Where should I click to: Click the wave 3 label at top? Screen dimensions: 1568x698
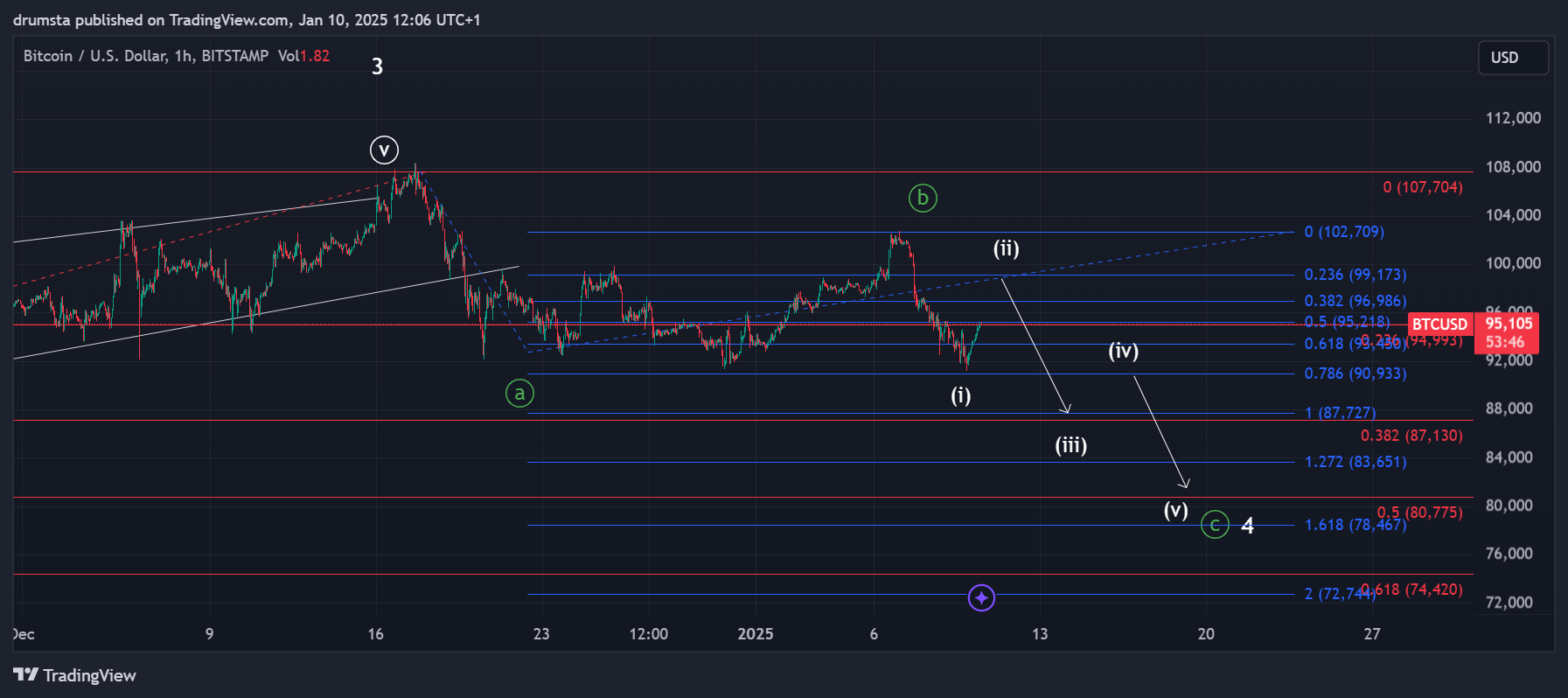tap(377, 66)
